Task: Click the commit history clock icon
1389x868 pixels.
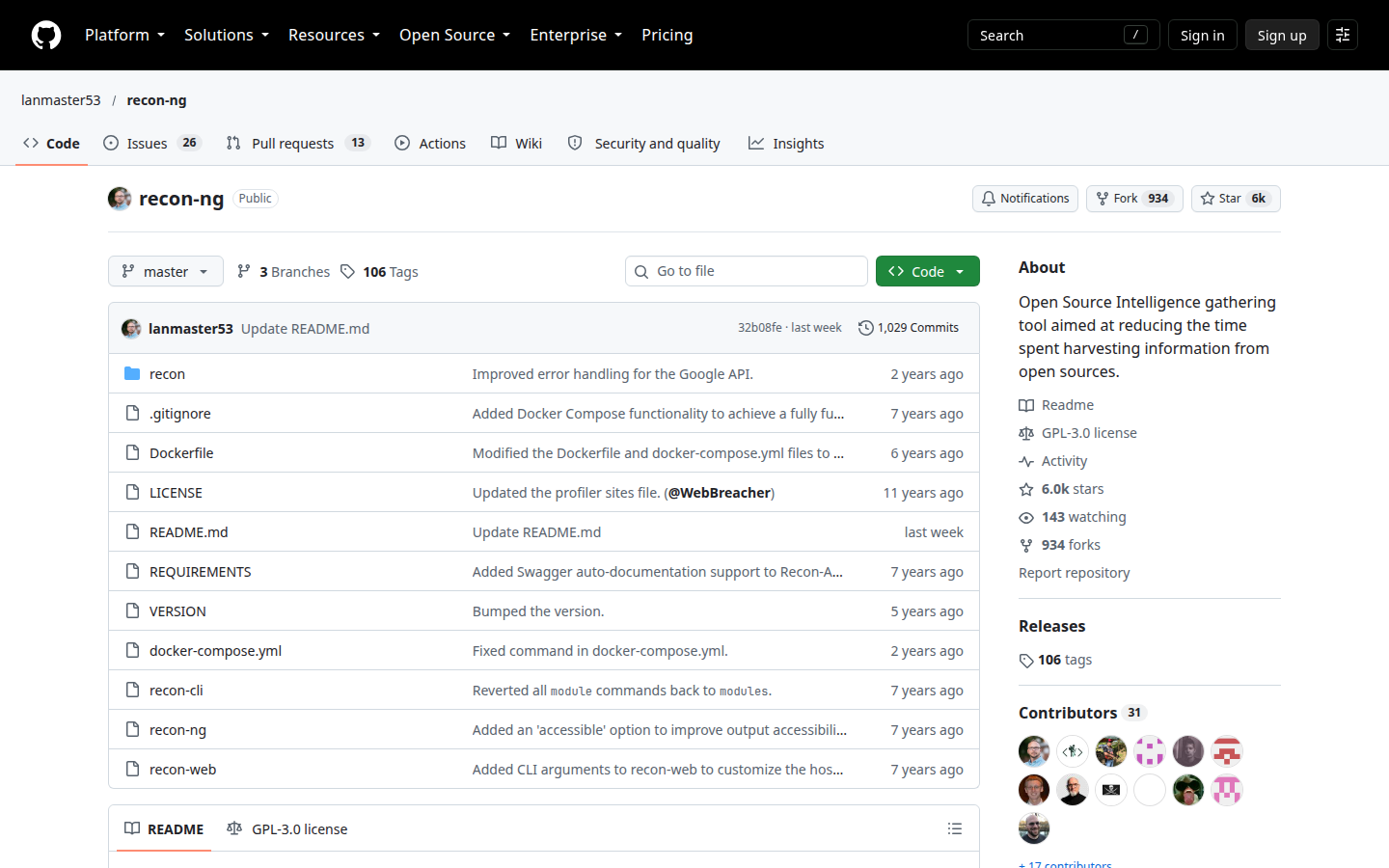Action: coord(865,328)
